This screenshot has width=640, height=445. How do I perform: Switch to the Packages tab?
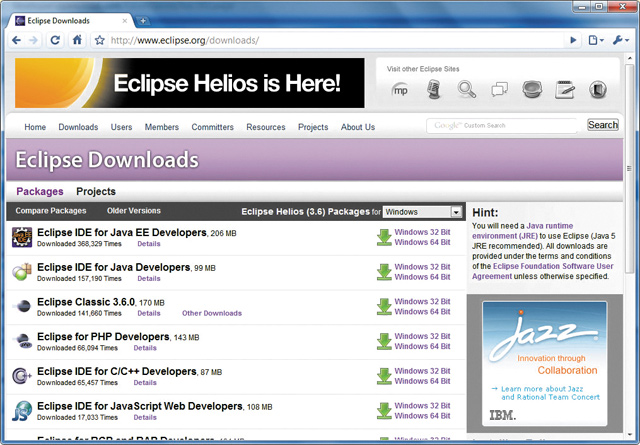[x=40, y=191]
